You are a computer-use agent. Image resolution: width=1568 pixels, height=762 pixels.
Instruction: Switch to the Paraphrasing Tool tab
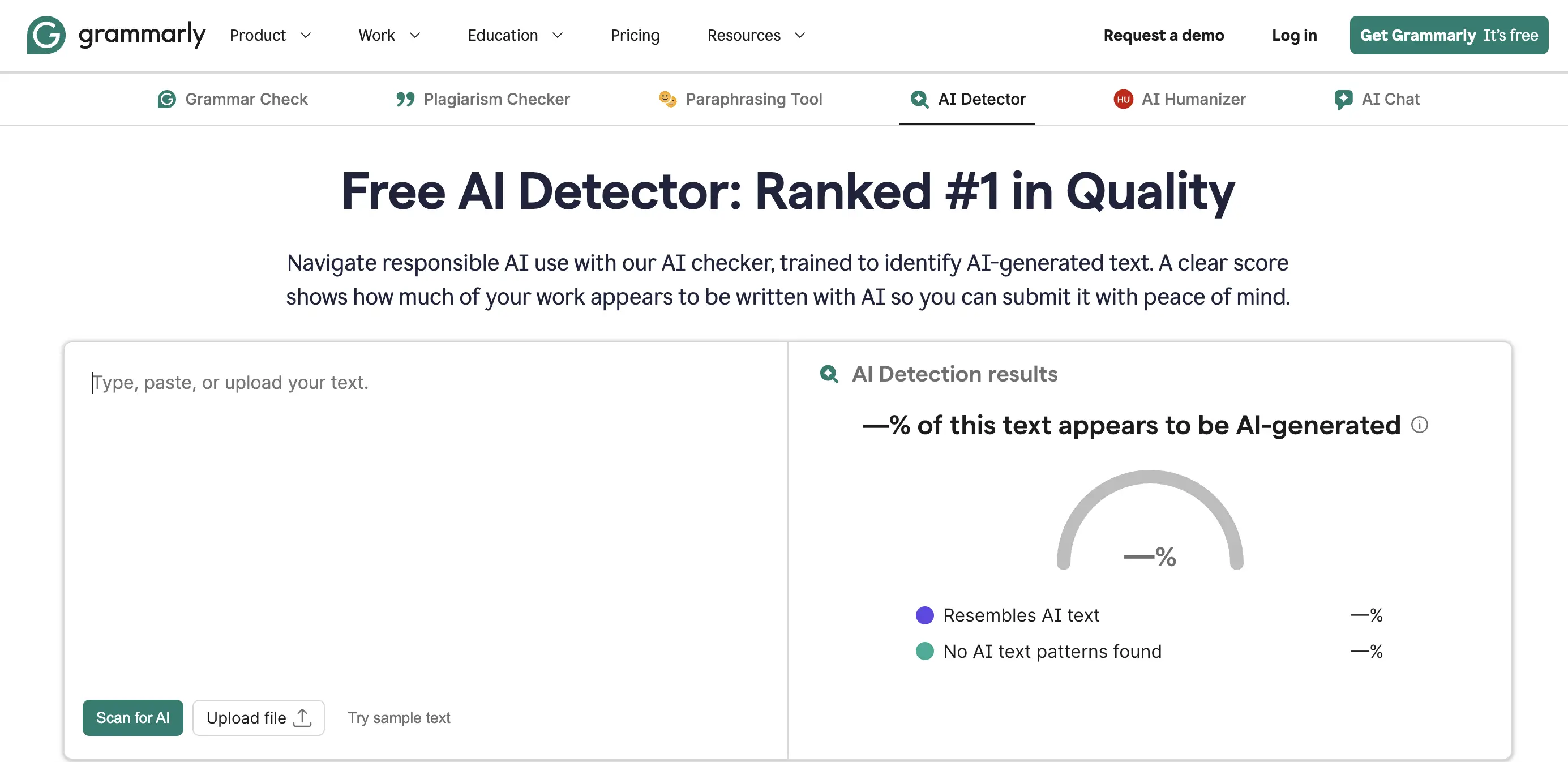[740, 99]
